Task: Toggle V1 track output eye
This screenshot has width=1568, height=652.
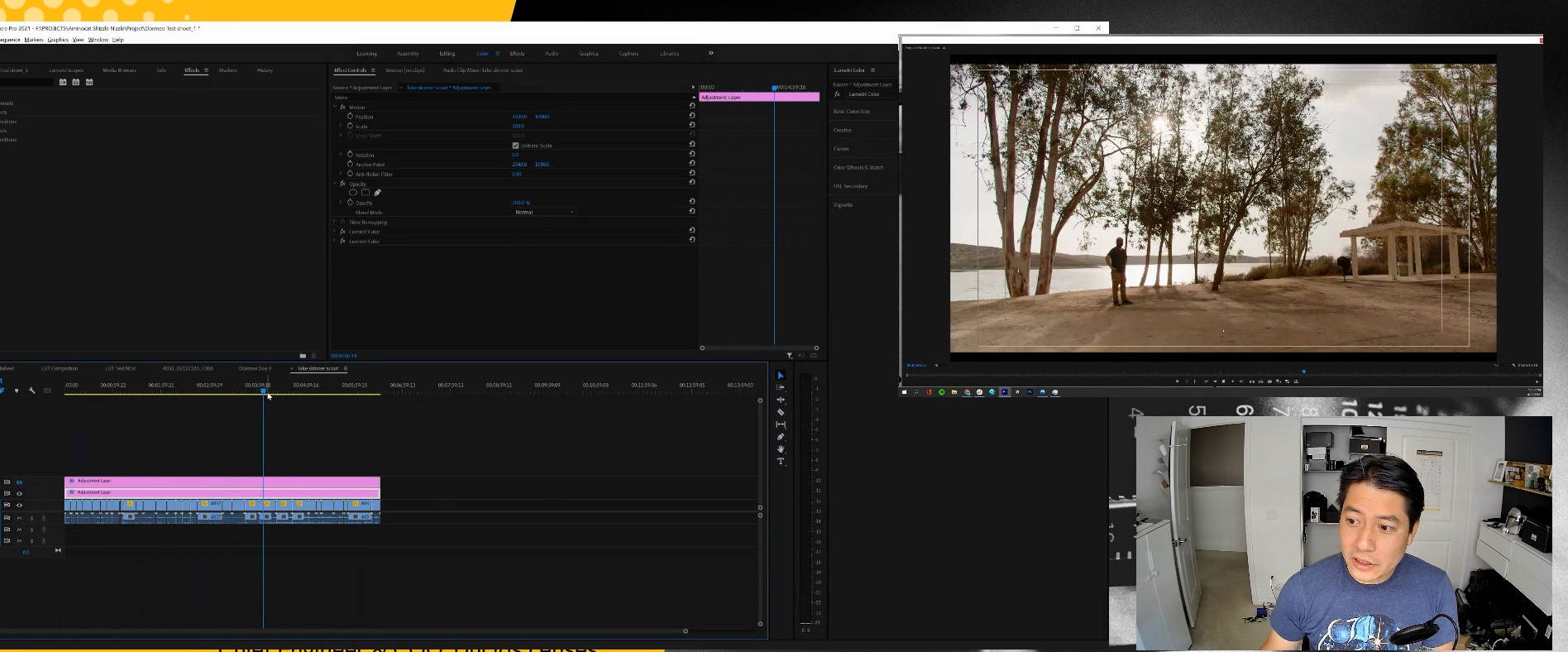Action: [19, 505]
